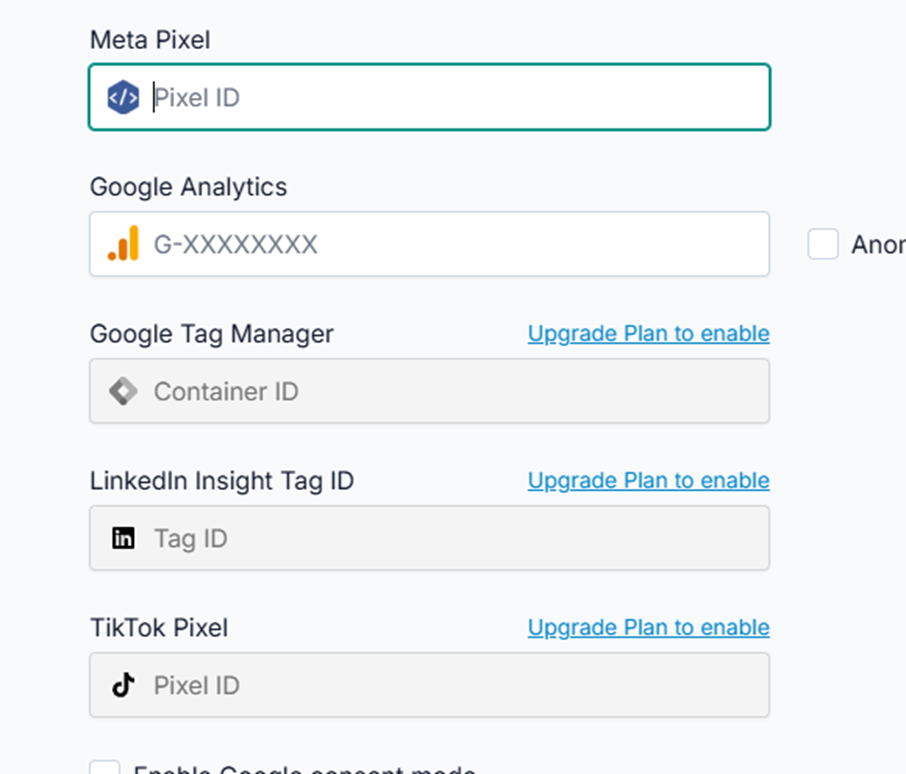The height and width of the screenshot is (774, 906).
Task: Select the TikTok Pixel ID input field
Action: point(450,686)
